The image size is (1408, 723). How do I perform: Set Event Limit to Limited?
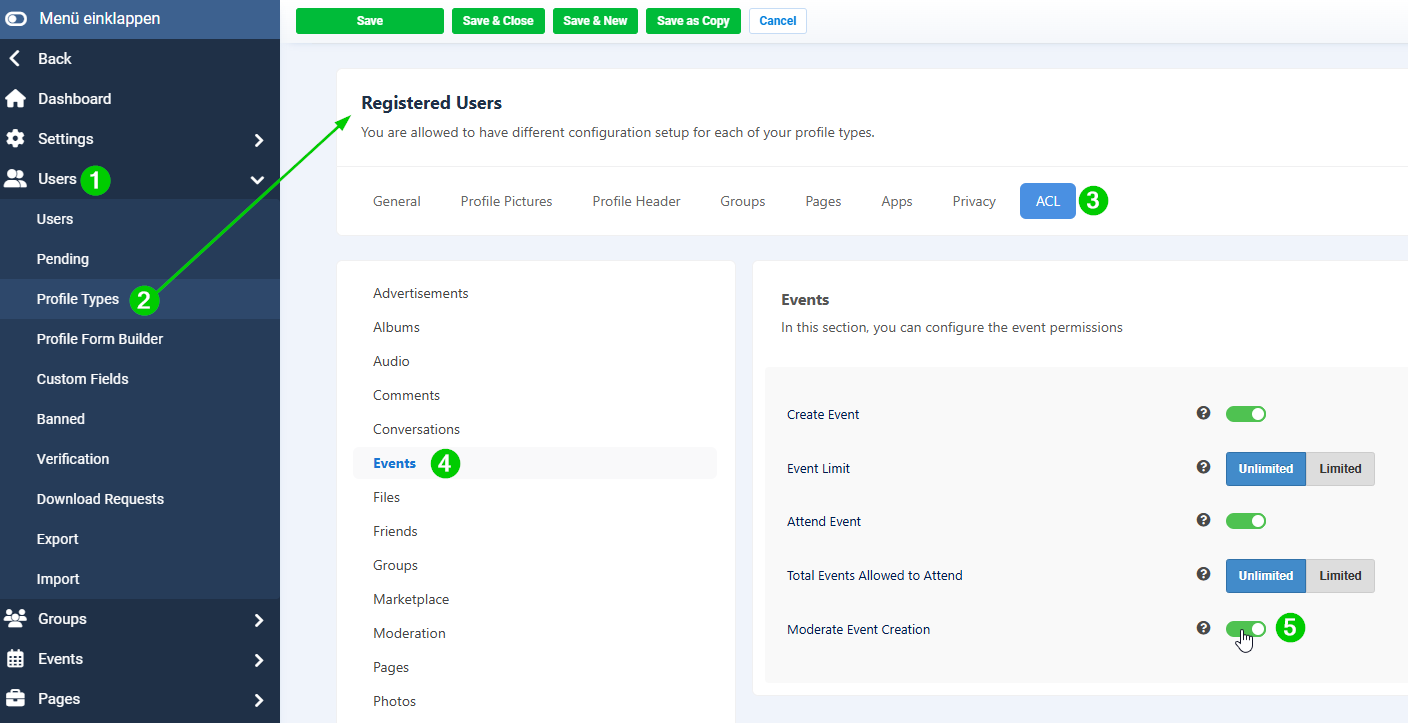(1340, 468)
